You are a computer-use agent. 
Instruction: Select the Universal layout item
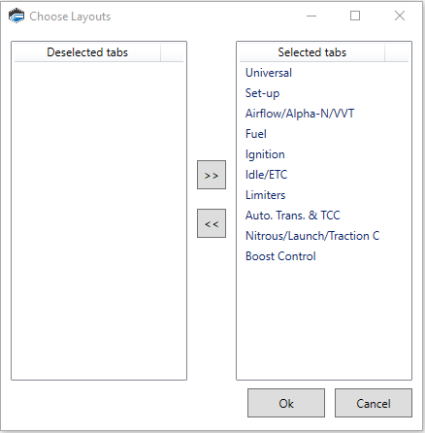point(268,73)
